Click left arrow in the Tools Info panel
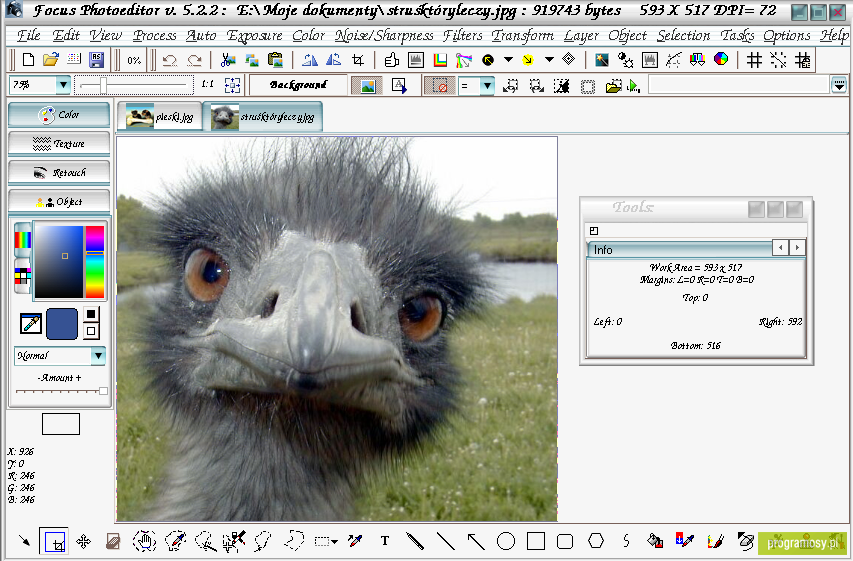This screenshot has width=853, height=561. pyautogui.click(x=781, y=248)
